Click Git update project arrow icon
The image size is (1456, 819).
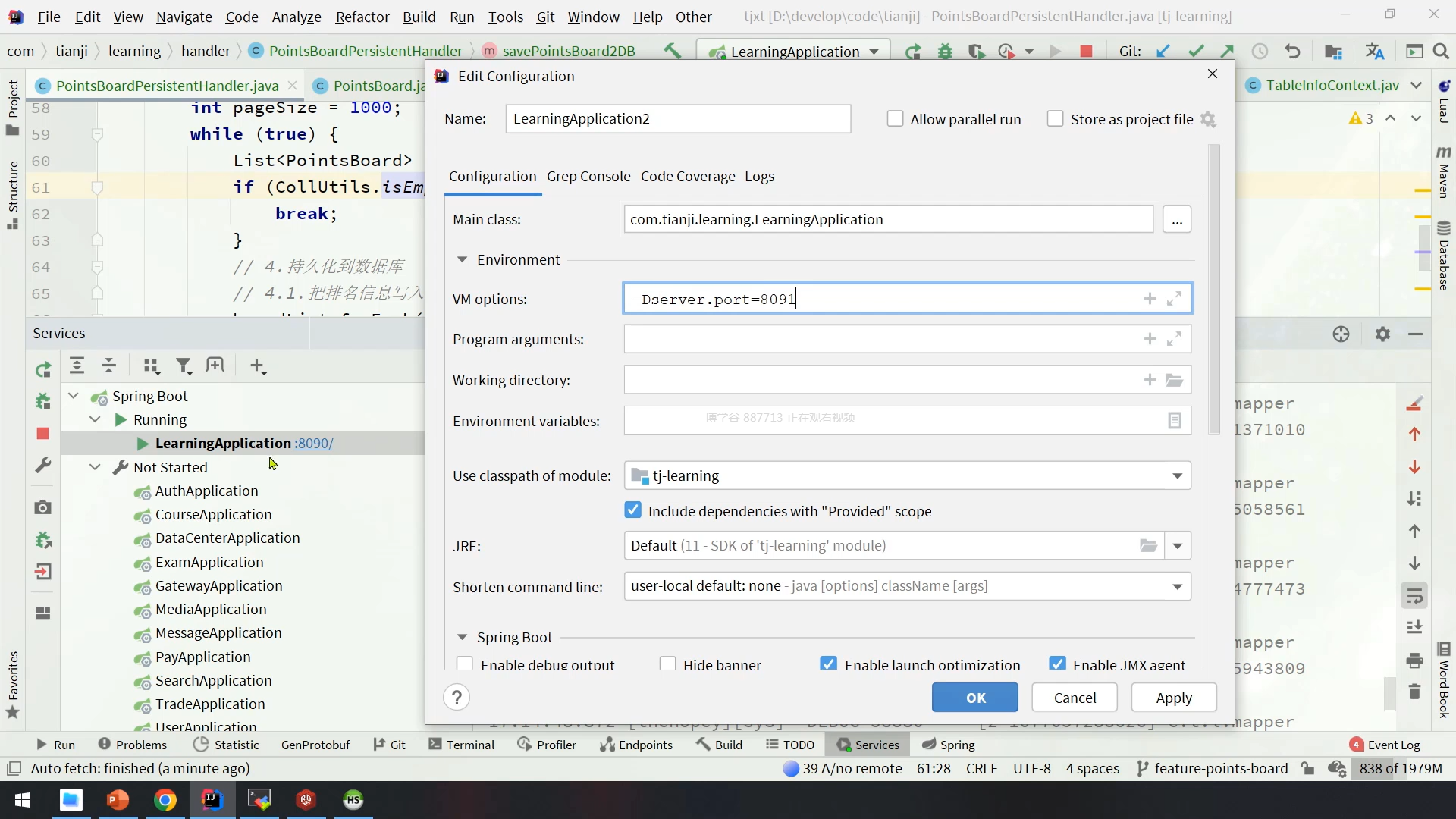coord(1163,52)
